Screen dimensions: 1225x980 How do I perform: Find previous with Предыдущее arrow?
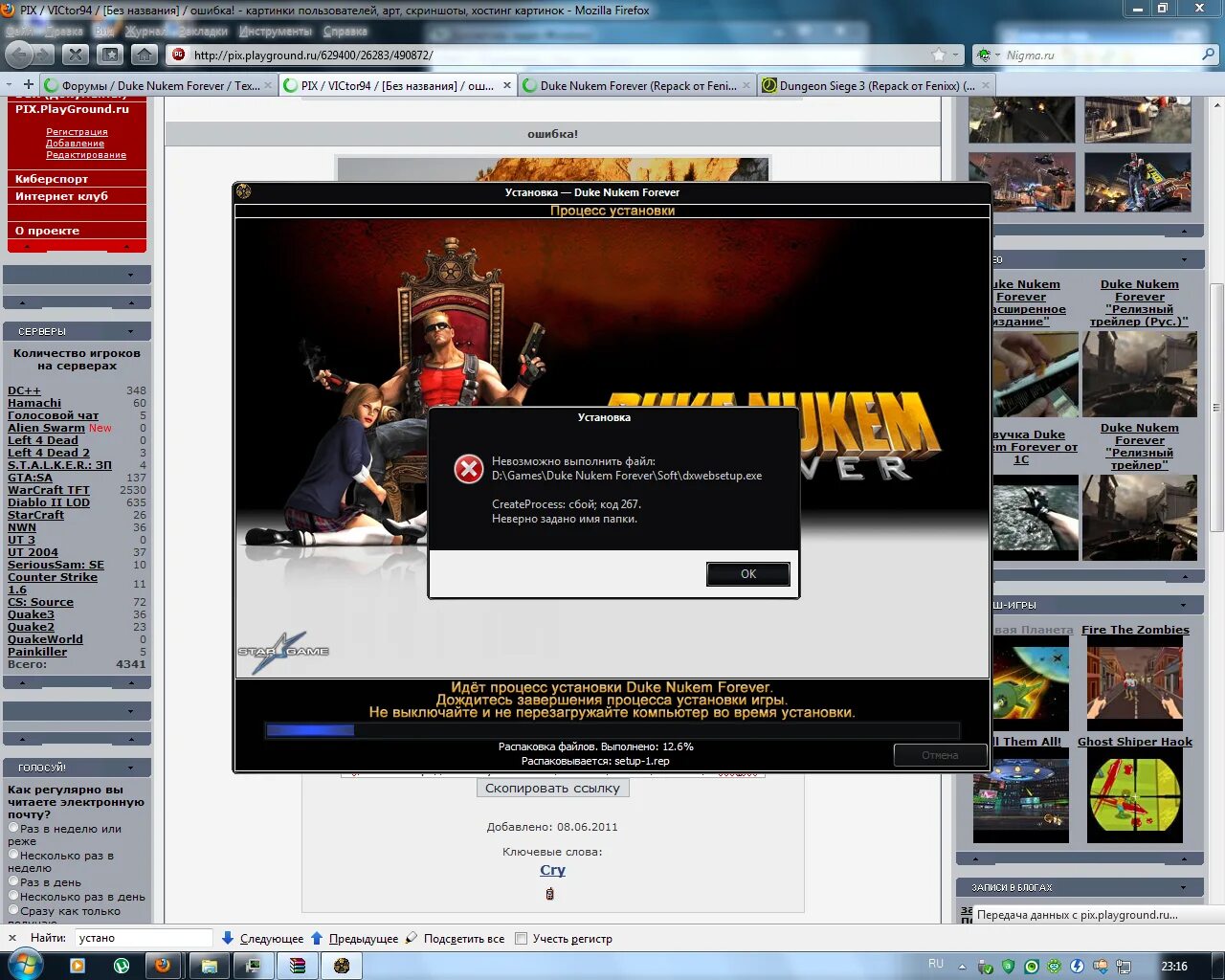pos(354,939)
